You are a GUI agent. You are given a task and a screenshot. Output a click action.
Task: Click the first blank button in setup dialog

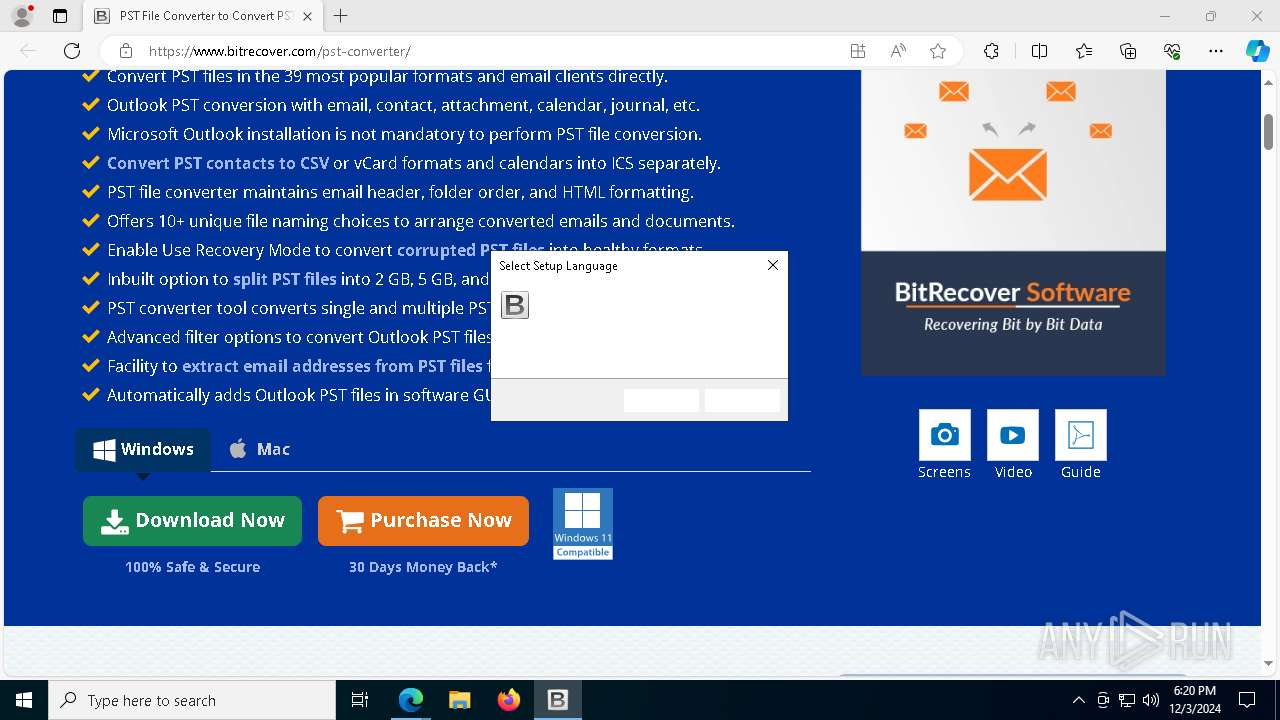(661, 400)
